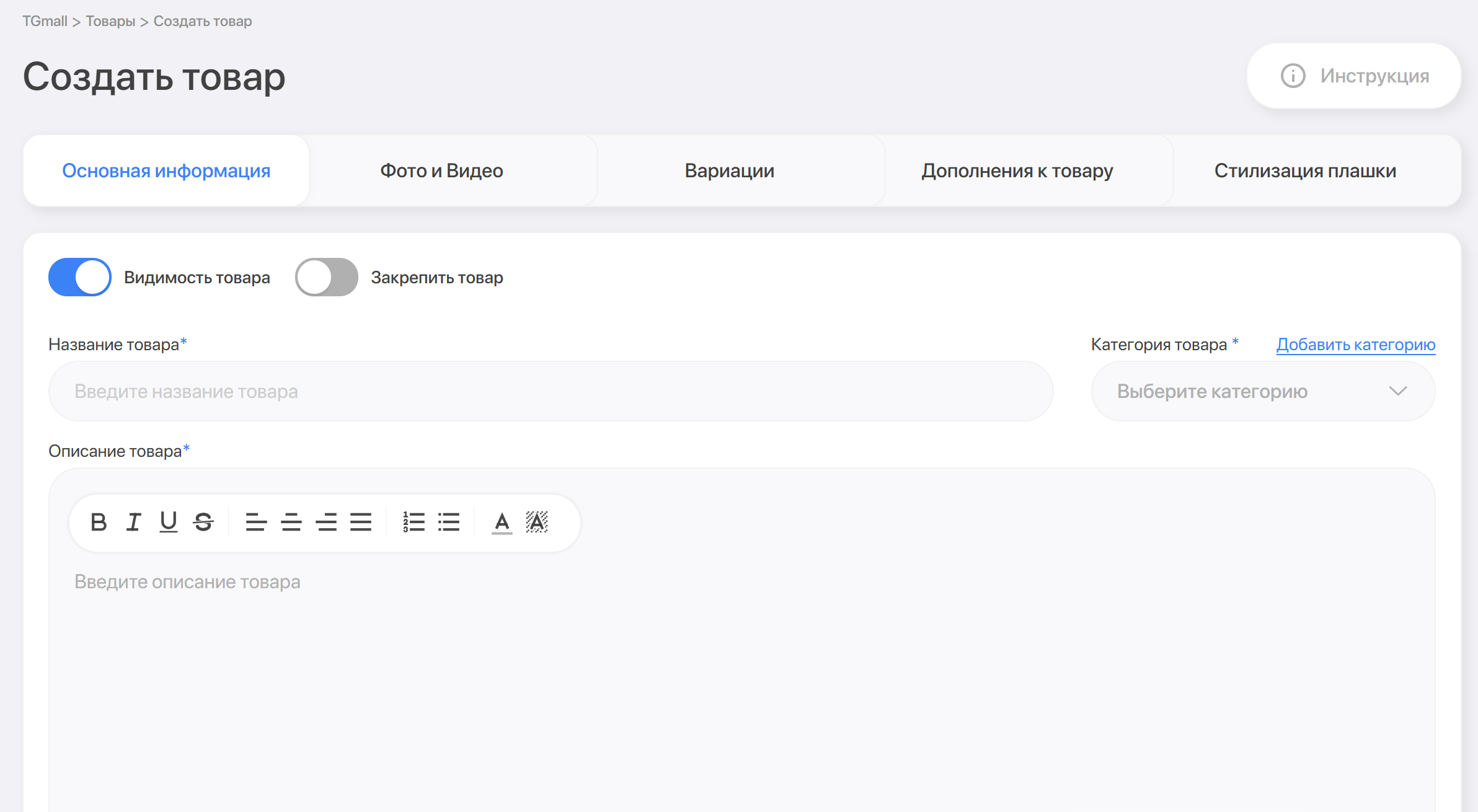This screenshot has width=1478, height=812.
Task: Open the Выберите категорию dropdown
Action: pos(1263,391)
